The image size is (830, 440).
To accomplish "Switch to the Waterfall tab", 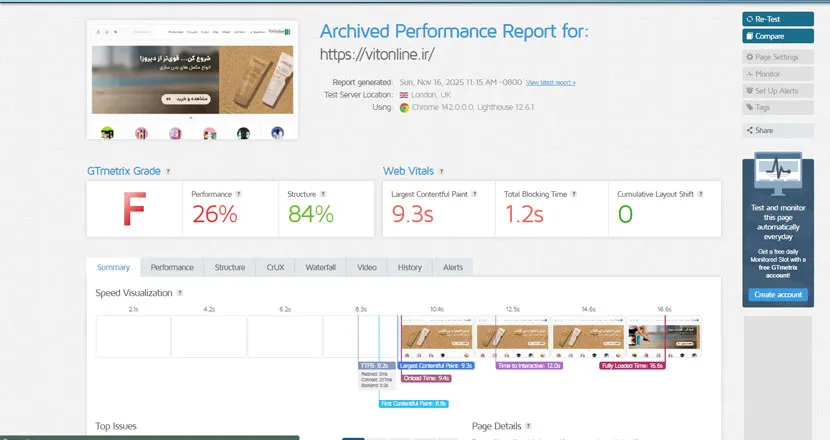I will [320, 267].
